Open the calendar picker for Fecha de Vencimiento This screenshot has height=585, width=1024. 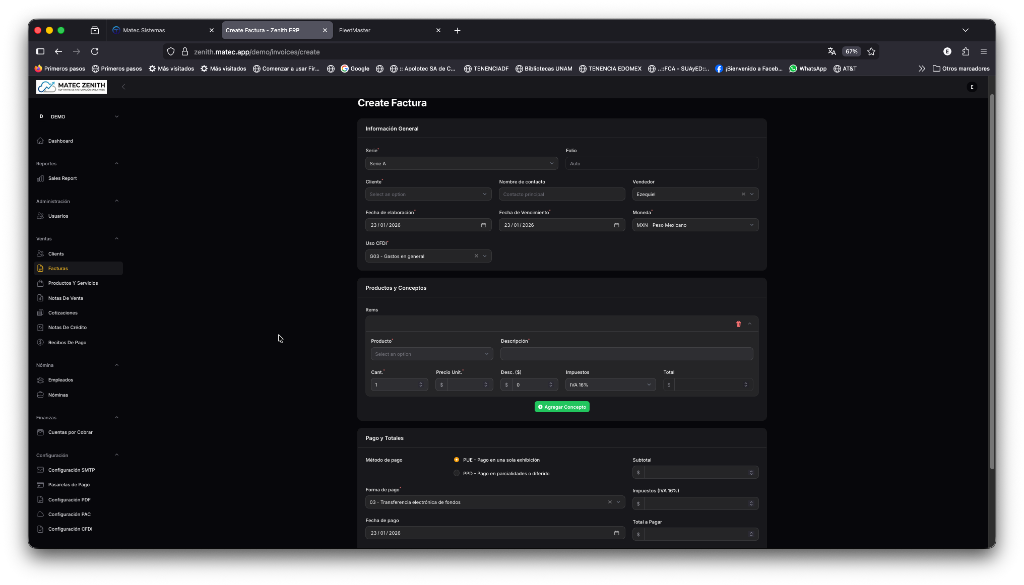click(616, 225)
